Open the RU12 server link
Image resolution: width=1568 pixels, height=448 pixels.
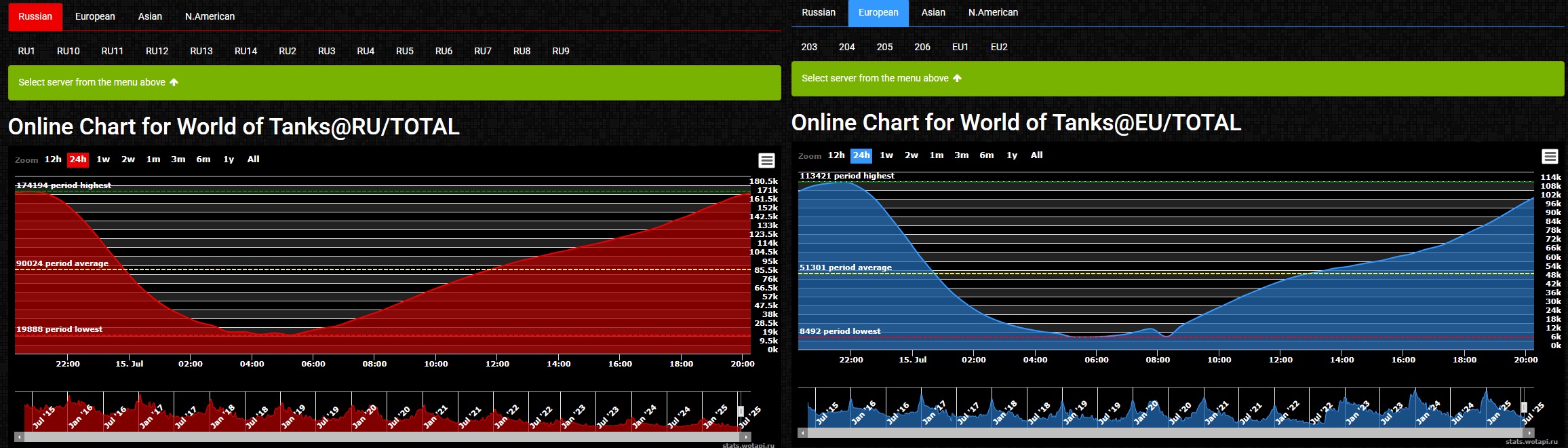tap(157, 51)
